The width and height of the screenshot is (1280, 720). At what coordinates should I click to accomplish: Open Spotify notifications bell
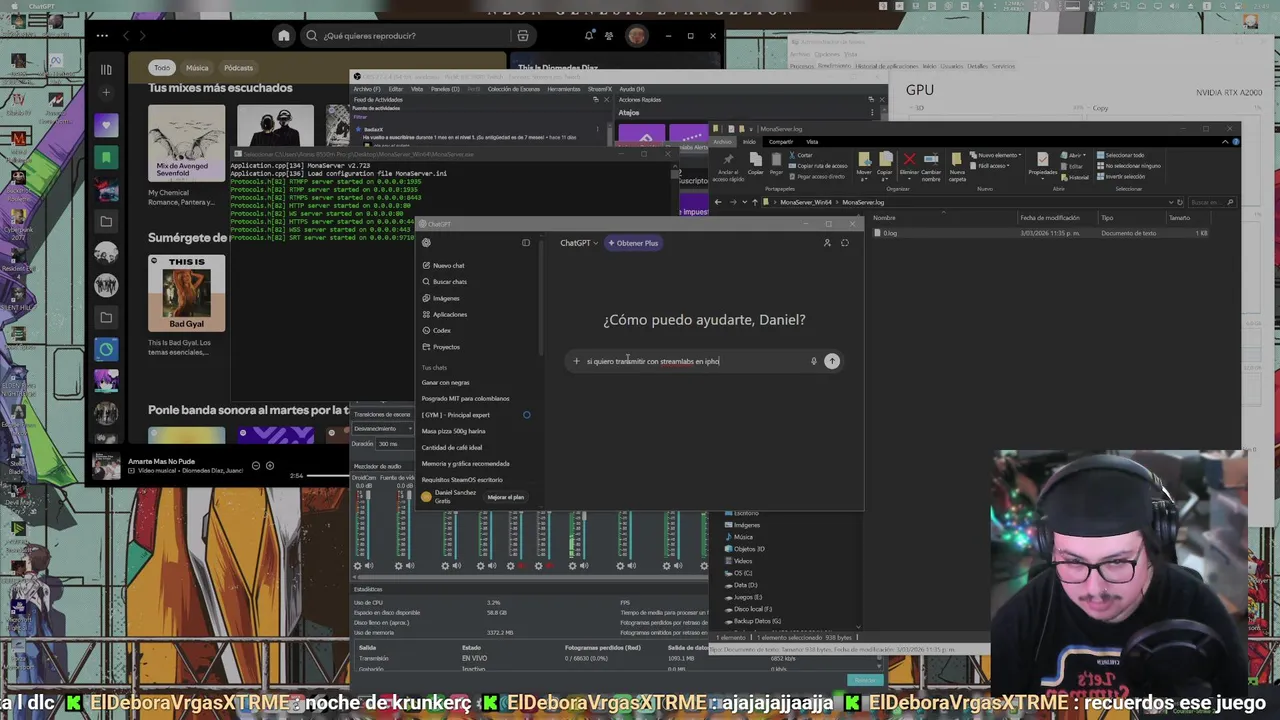tap(591, 36)
